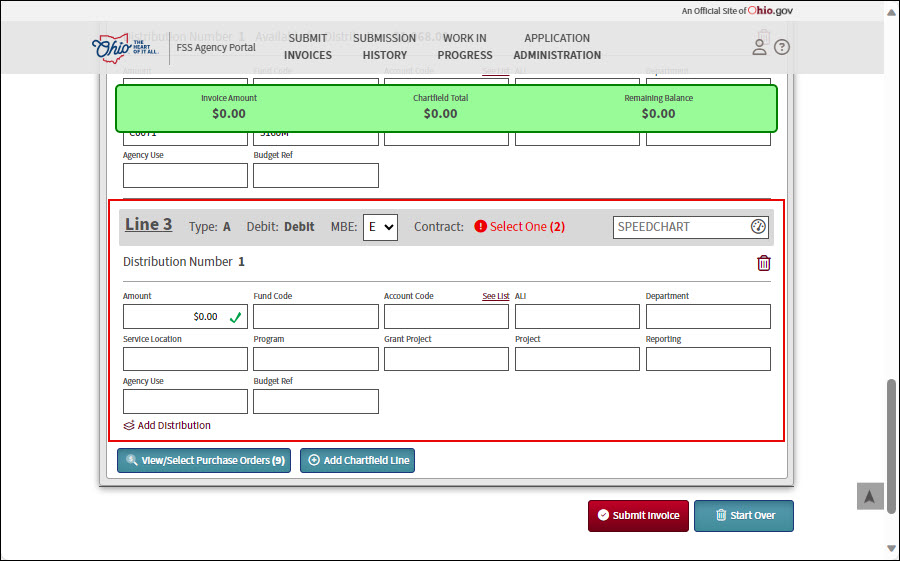This screenshot has height=561, width=900.
Task: Click upper Budget Ref field above Line 3
Action: coord(316,176)
